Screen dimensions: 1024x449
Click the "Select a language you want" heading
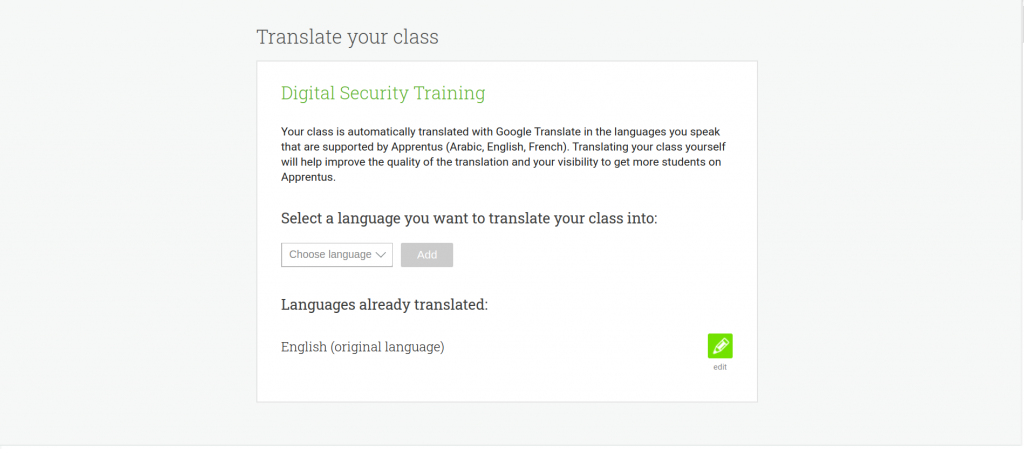point(469,218)
